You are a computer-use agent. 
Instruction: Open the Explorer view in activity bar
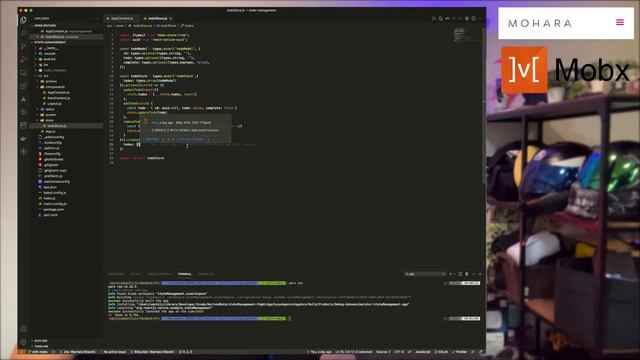point(23,20)
